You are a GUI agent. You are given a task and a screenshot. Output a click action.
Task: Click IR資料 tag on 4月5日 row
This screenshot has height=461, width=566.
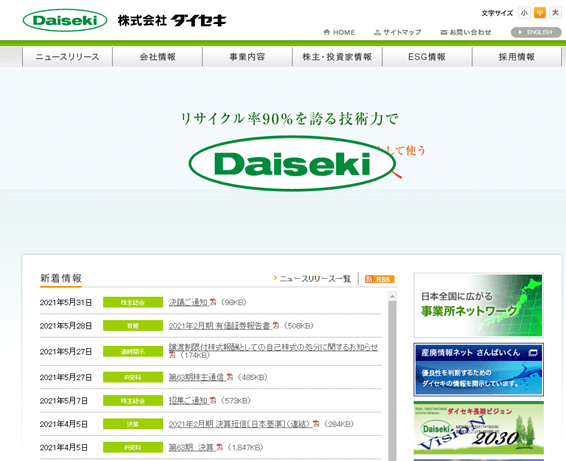pyautogui.click(x=133, y=448)
